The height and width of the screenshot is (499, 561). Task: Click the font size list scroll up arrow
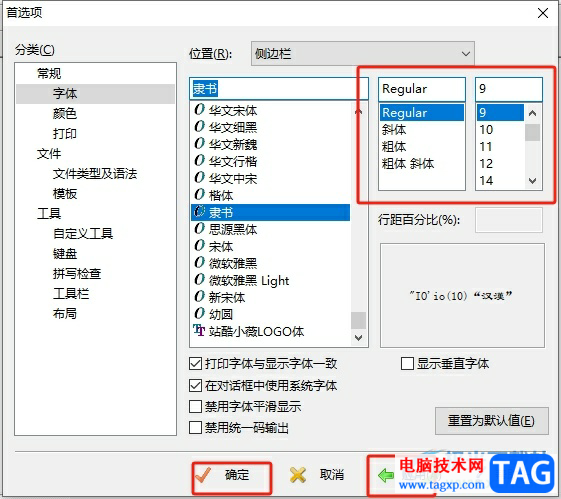532,113
